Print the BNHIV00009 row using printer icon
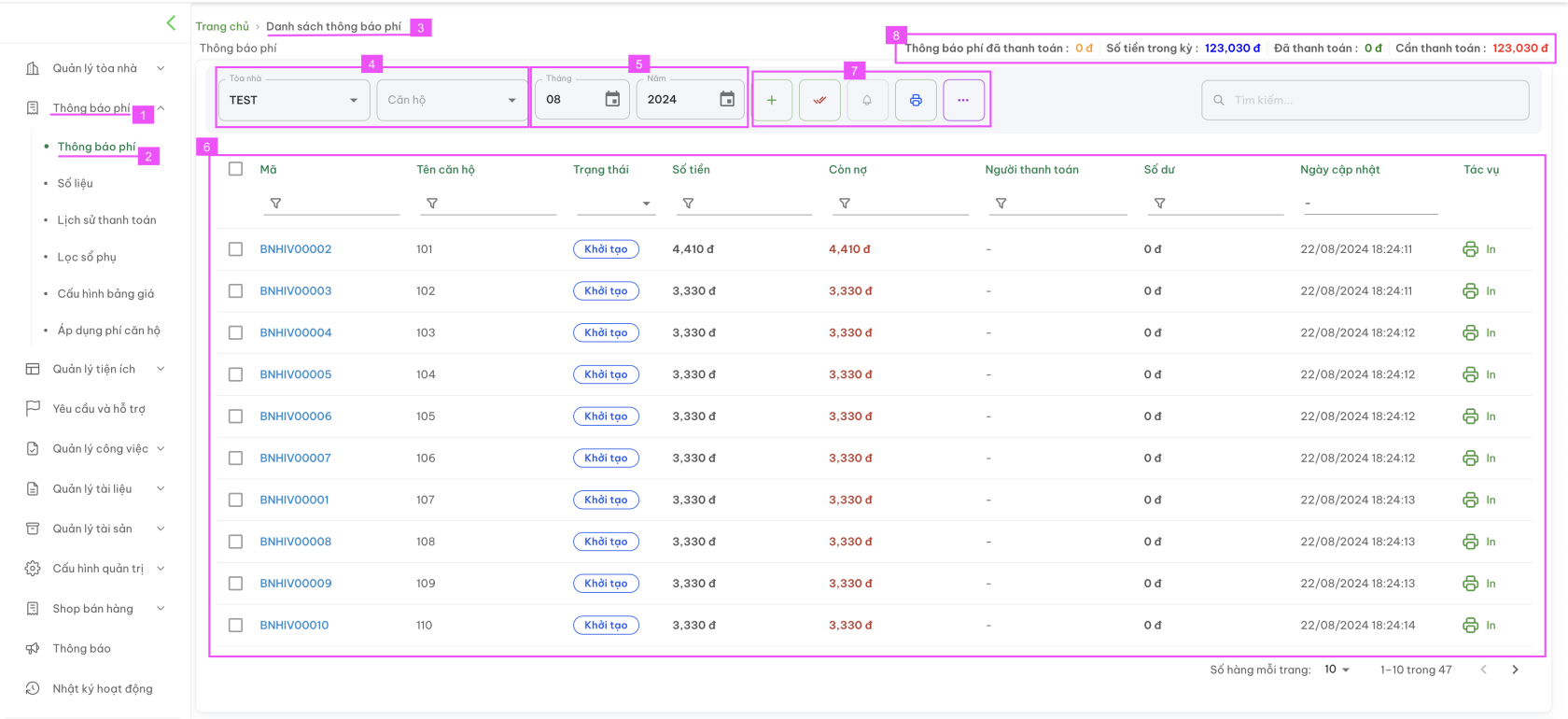The height and width of the screenshot is (719, 1568). tap(1470, 584)
